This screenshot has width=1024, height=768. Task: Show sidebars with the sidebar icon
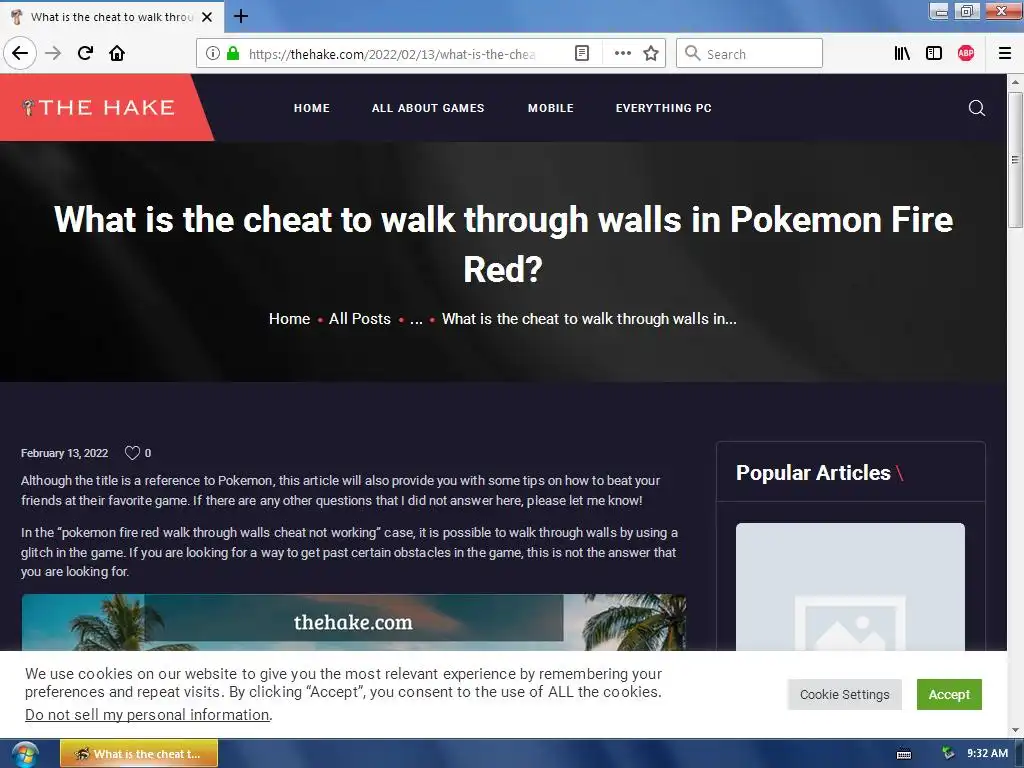click(x=934, y=53)
